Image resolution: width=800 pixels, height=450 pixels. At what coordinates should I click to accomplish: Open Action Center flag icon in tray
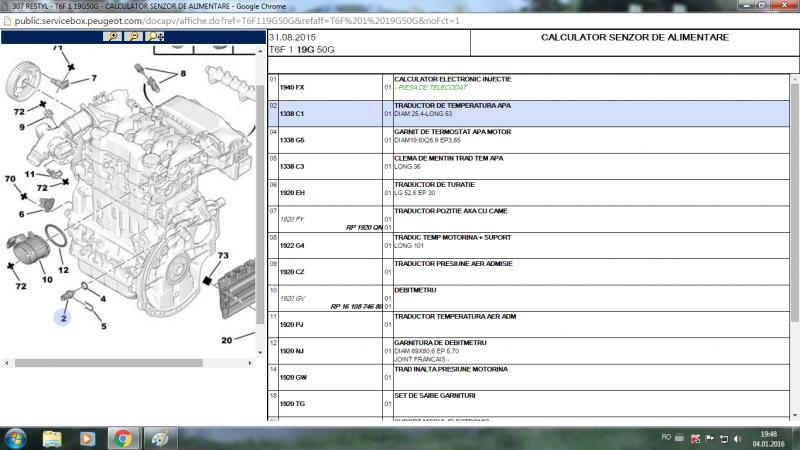pyautogui.click(x=710, y=438)
